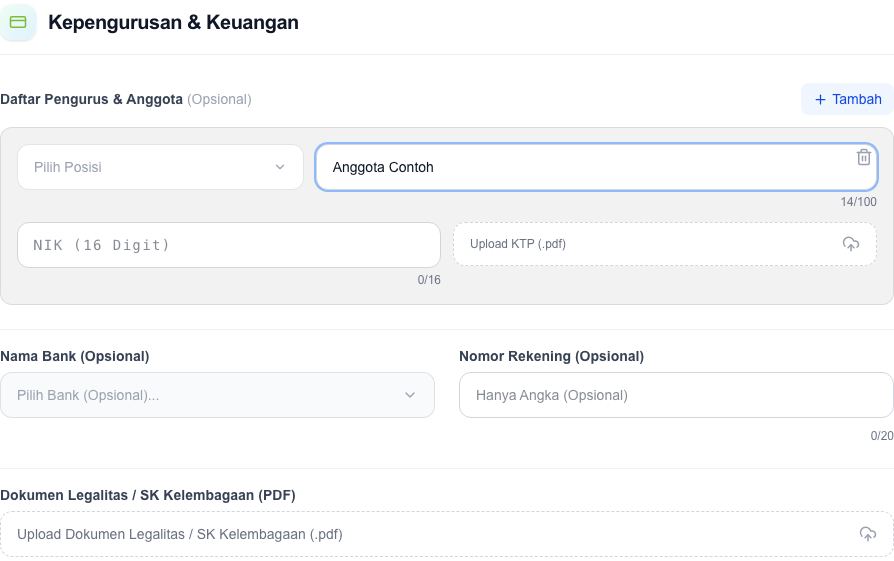Click the Nomor Rekening (Opsional) label
The height and width of the screenshot is (561, 894).
pos(551,356)
